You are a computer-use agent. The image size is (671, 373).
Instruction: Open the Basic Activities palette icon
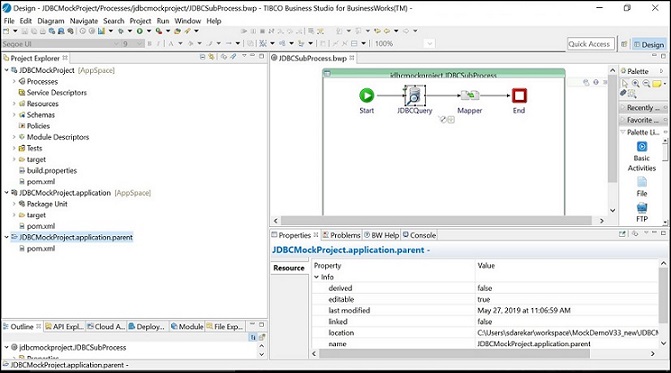pos(641,147)
